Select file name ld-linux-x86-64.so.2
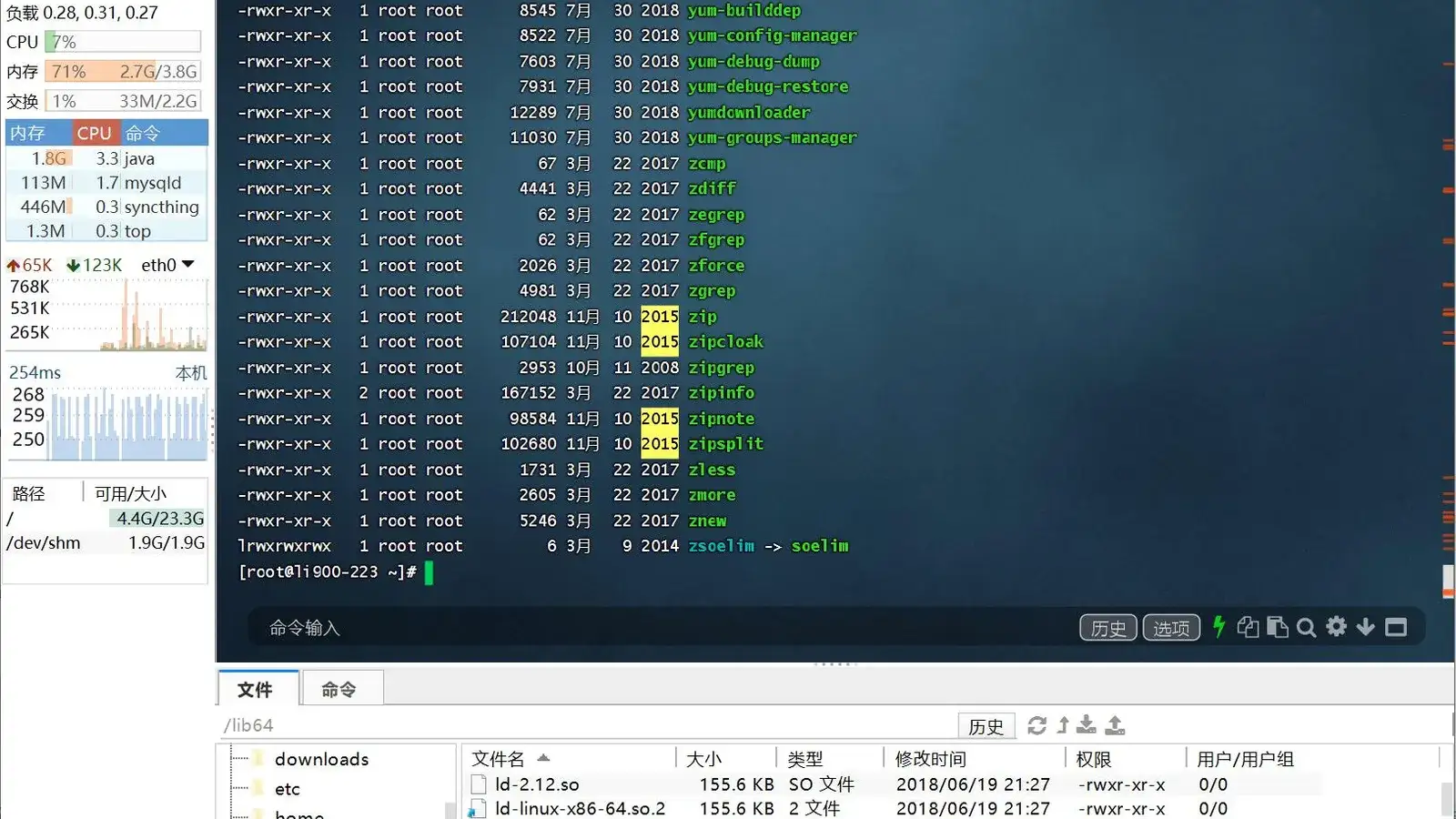The image size is (1456, 819). coord(580,808)
